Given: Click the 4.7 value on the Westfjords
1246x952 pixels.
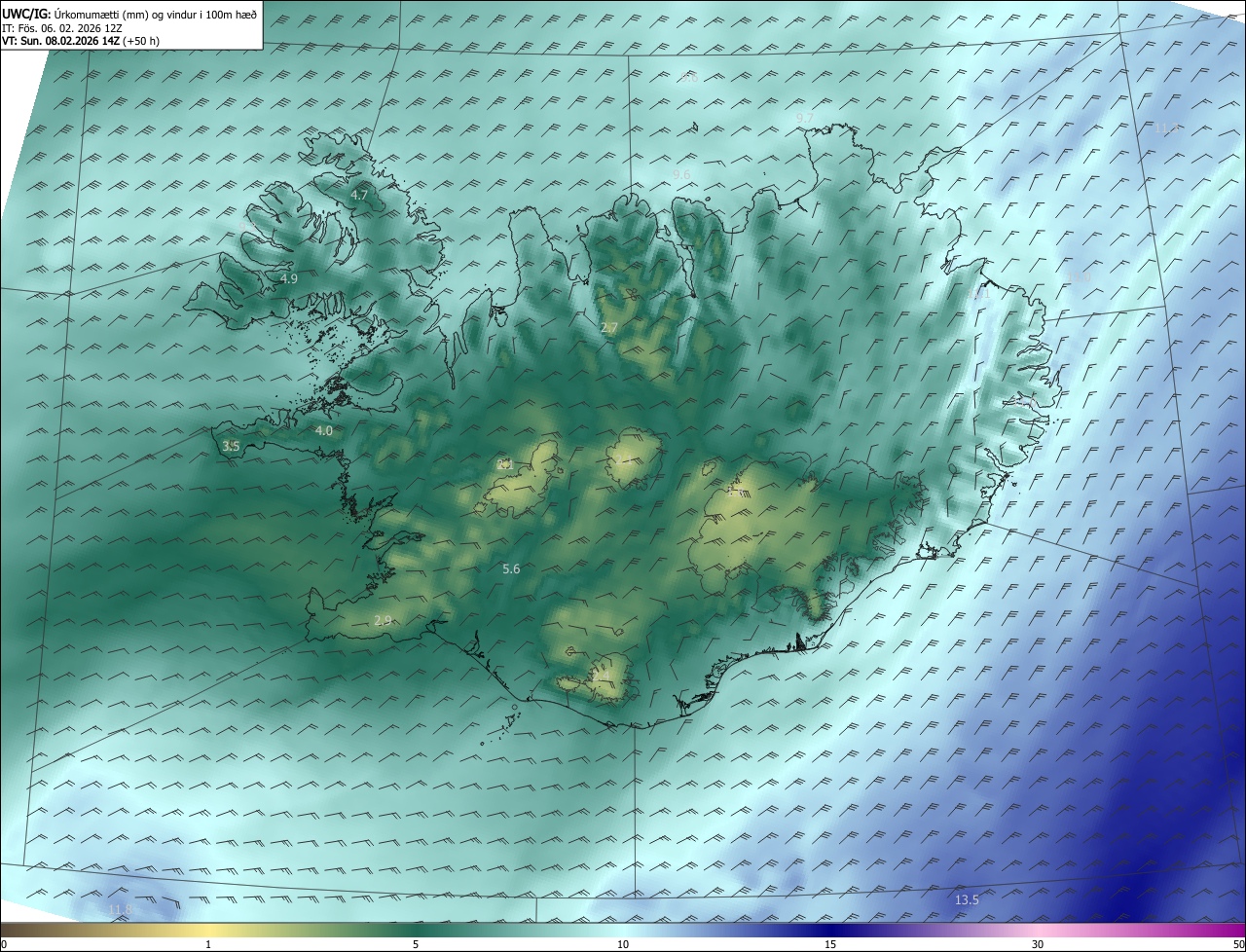Looking at the screenshot, I should pos(359,195).
